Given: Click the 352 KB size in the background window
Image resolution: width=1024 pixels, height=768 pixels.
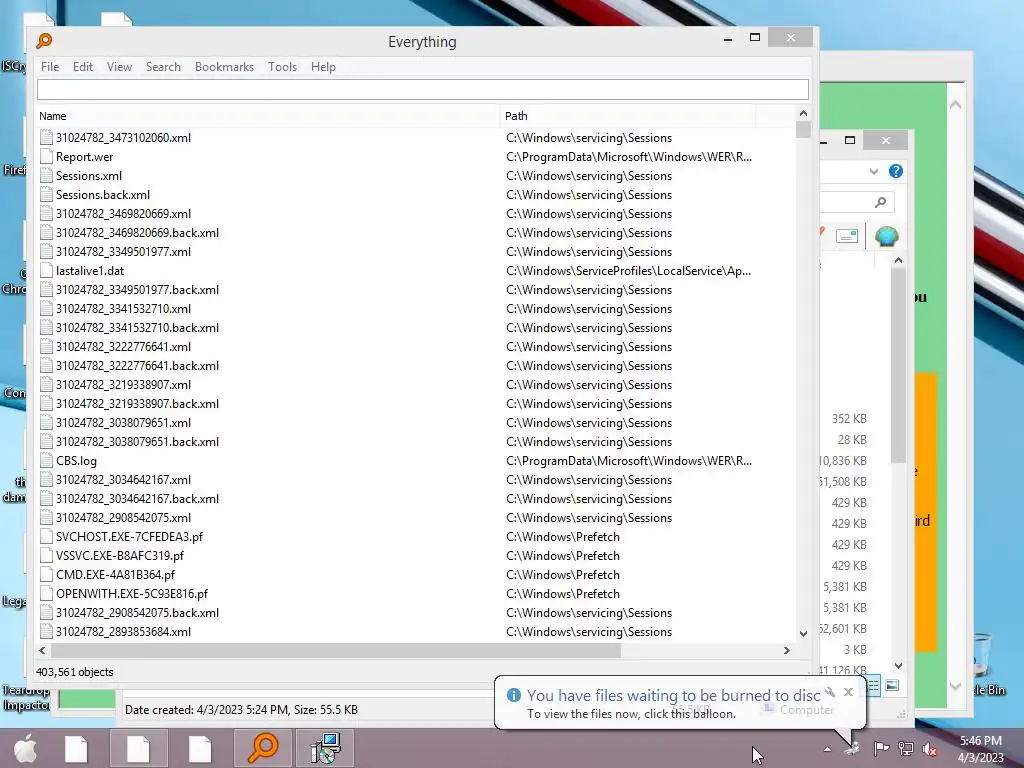Looking at the screenshot, I should 849,419.
